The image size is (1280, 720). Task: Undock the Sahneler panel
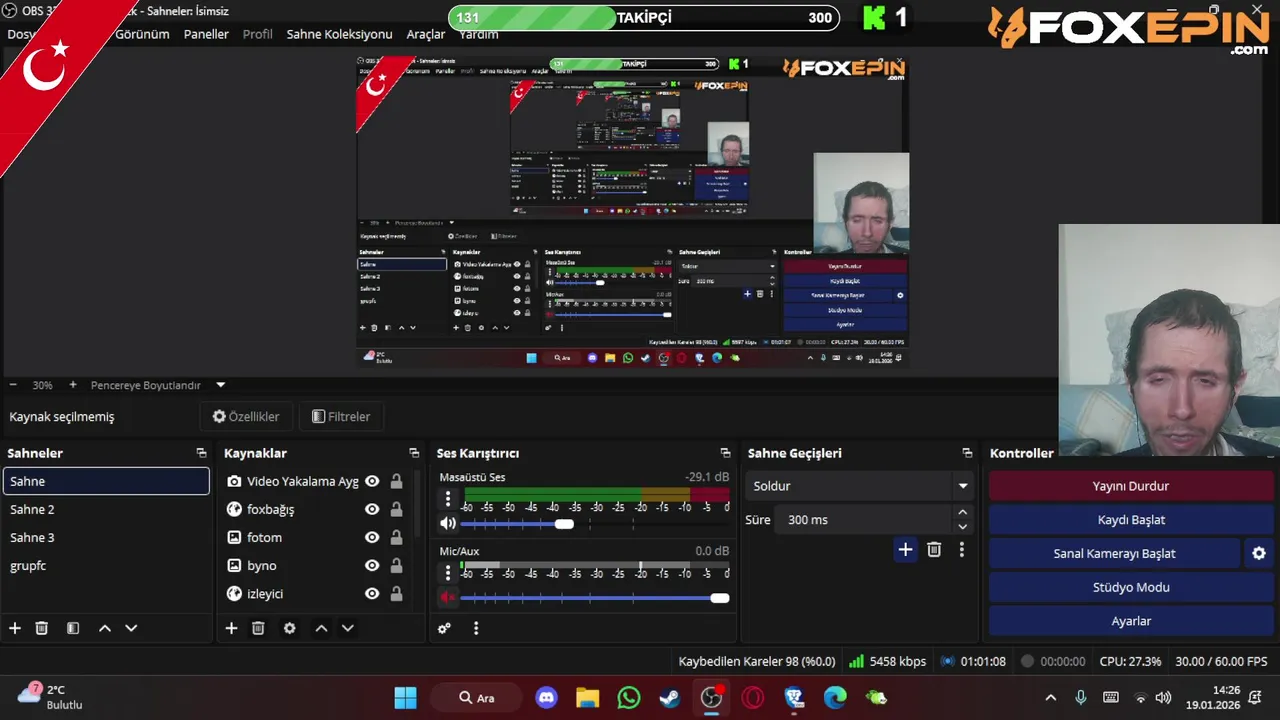coord(201,453)
